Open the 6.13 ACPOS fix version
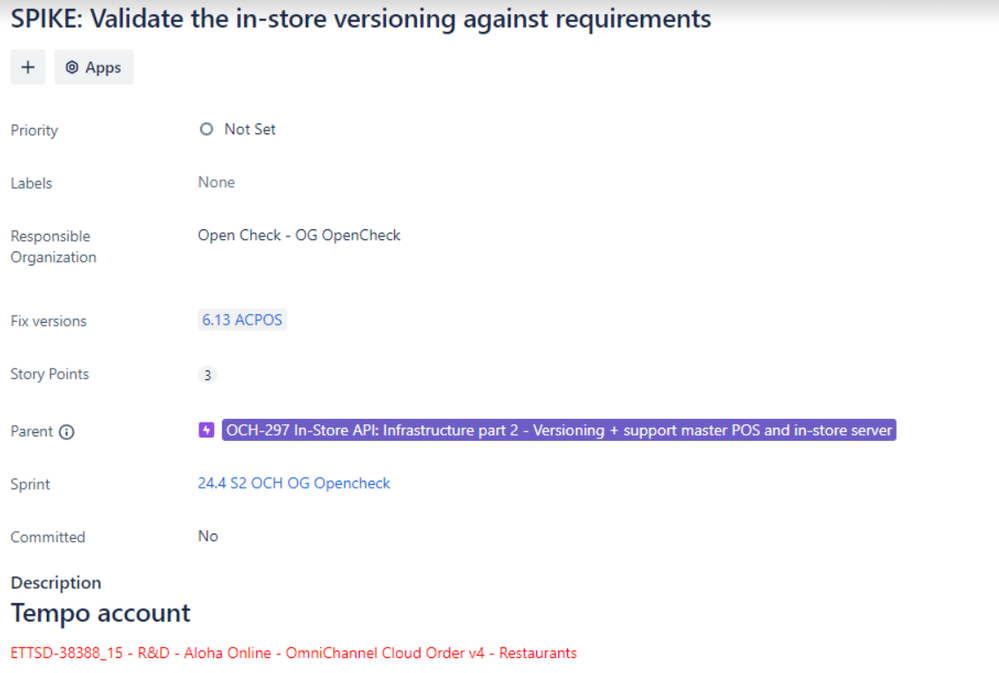 [242, 320]
